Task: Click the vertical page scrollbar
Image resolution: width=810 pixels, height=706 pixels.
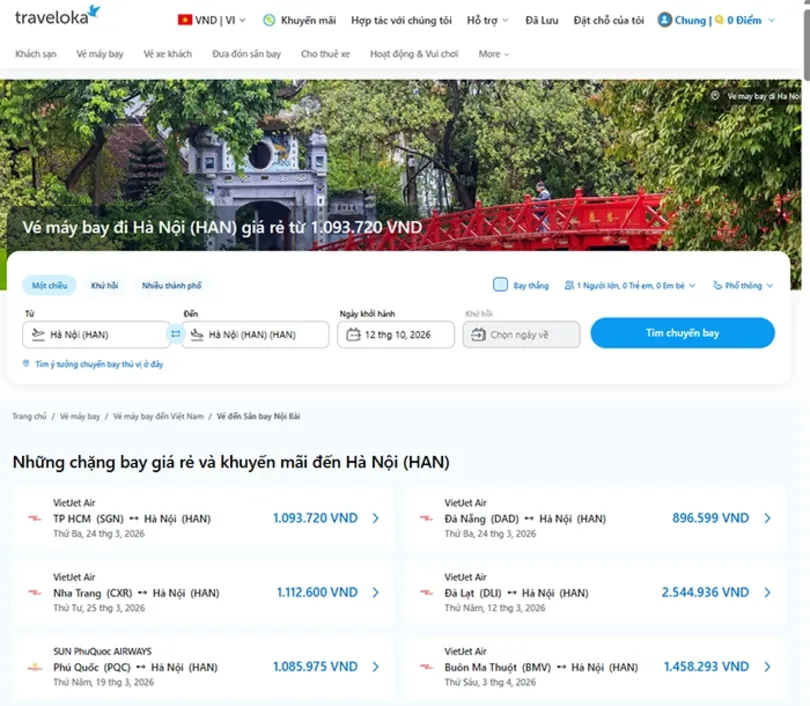Action: 805,40
